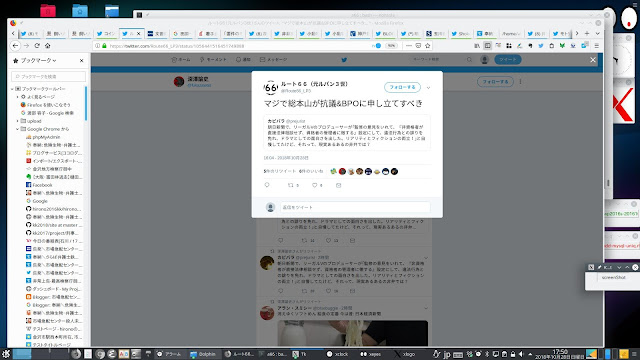
Task: Follow ルート66 with フォローする in the dialog
Action: coord(402,87)
